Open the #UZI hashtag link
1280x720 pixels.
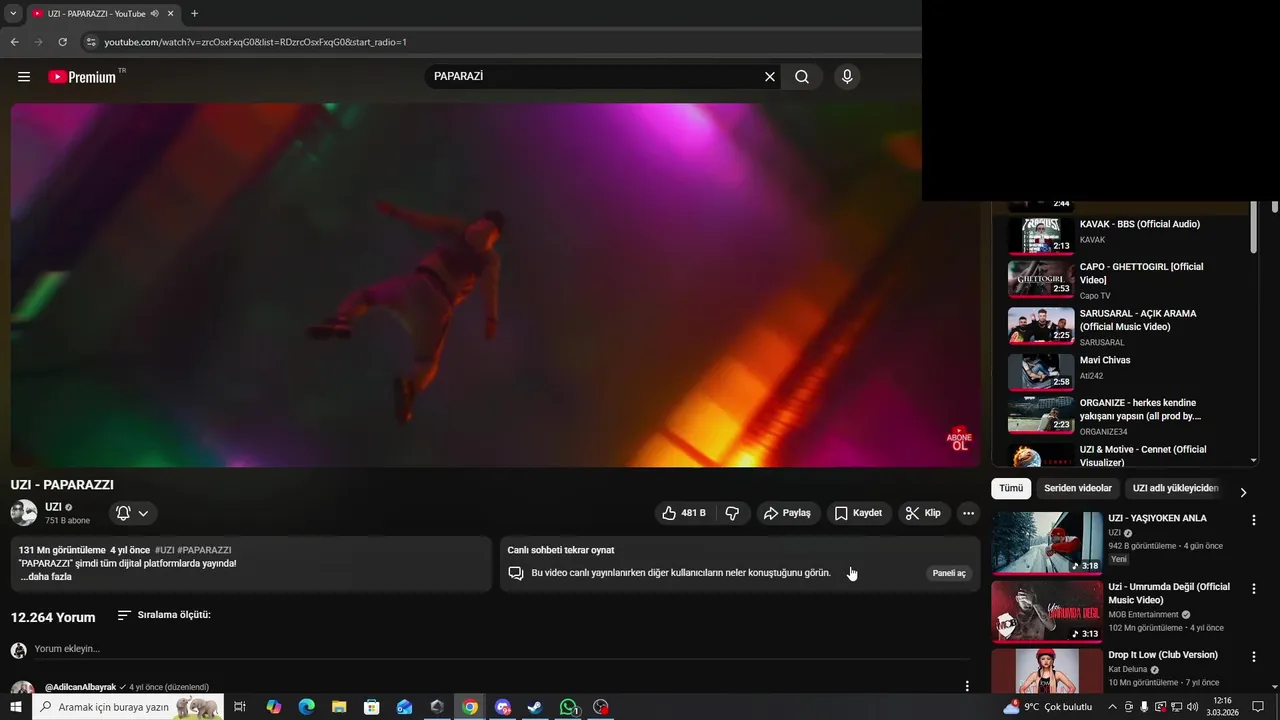pyautogui.click(x=164, y=550)
